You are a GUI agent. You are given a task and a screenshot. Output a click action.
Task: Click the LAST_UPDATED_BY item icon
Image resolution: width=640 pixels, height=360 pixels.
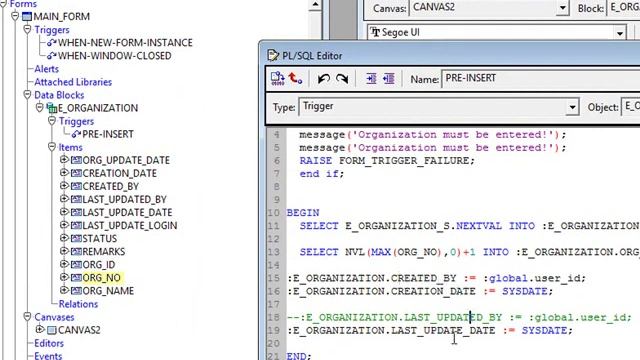tap(76, 200)
